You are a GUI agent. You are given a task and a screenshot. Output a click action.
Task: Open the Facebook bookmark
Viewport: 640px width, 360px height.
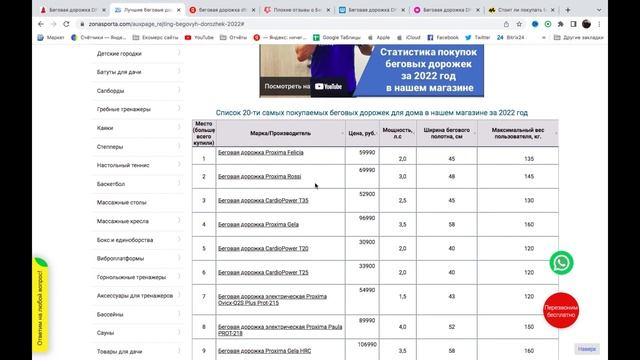[443, 38]
